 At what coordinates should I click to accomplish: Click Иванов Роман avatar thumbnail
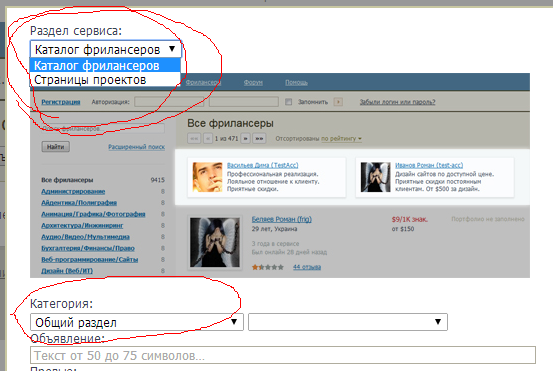coord(376,177)
